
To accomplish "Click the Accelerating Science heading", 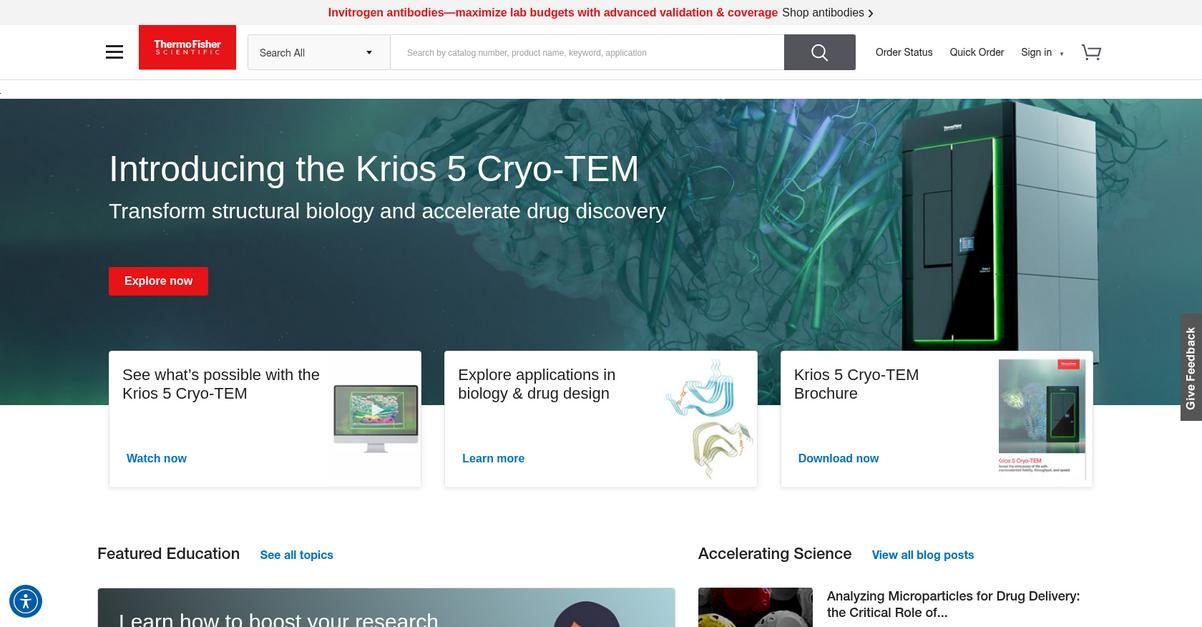I will click(x=775, y=554).
